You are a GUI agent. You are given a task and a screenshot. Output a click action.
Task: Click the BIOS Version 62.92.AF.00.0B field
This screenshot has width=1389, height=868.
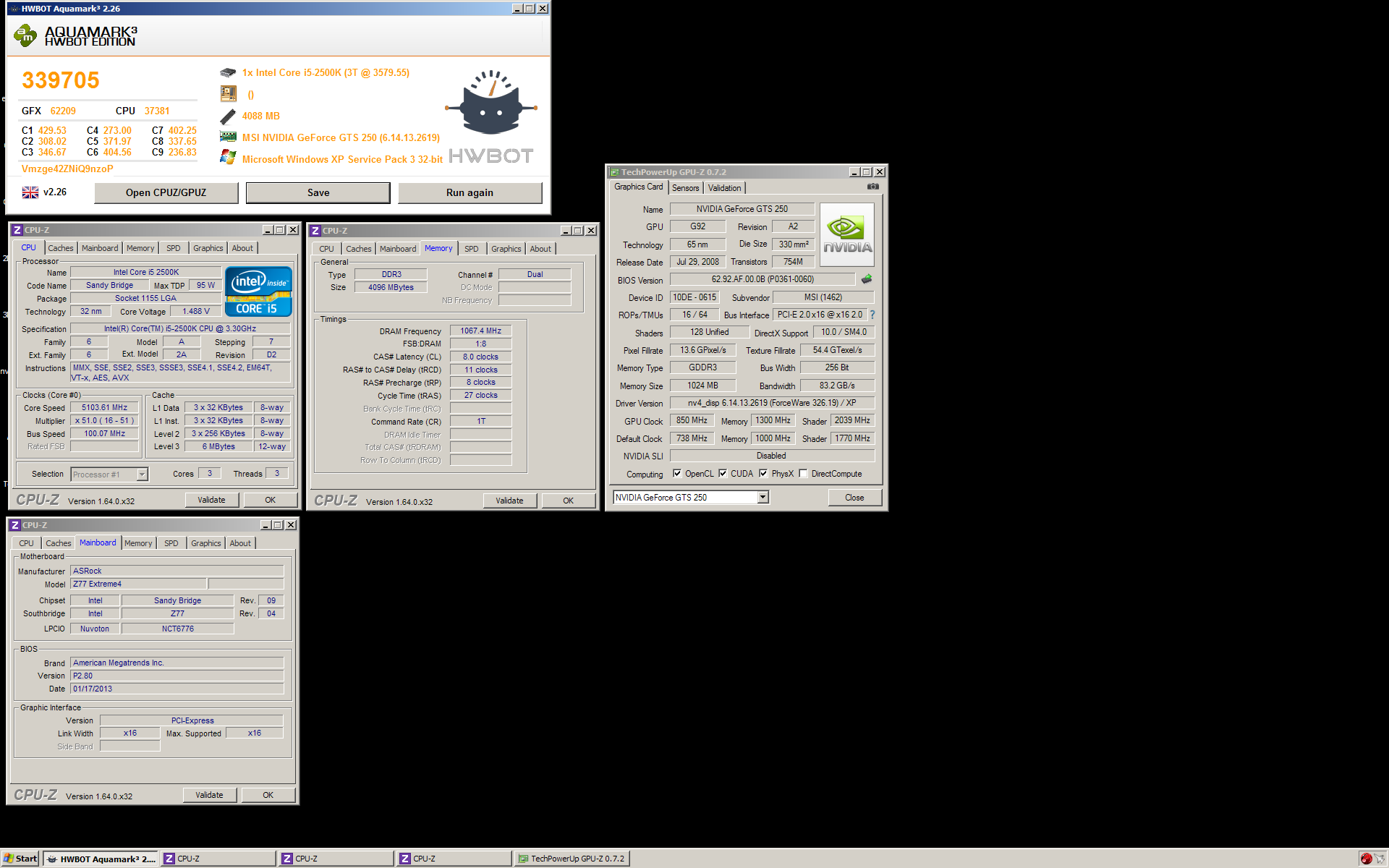click(x=763, y=279)
